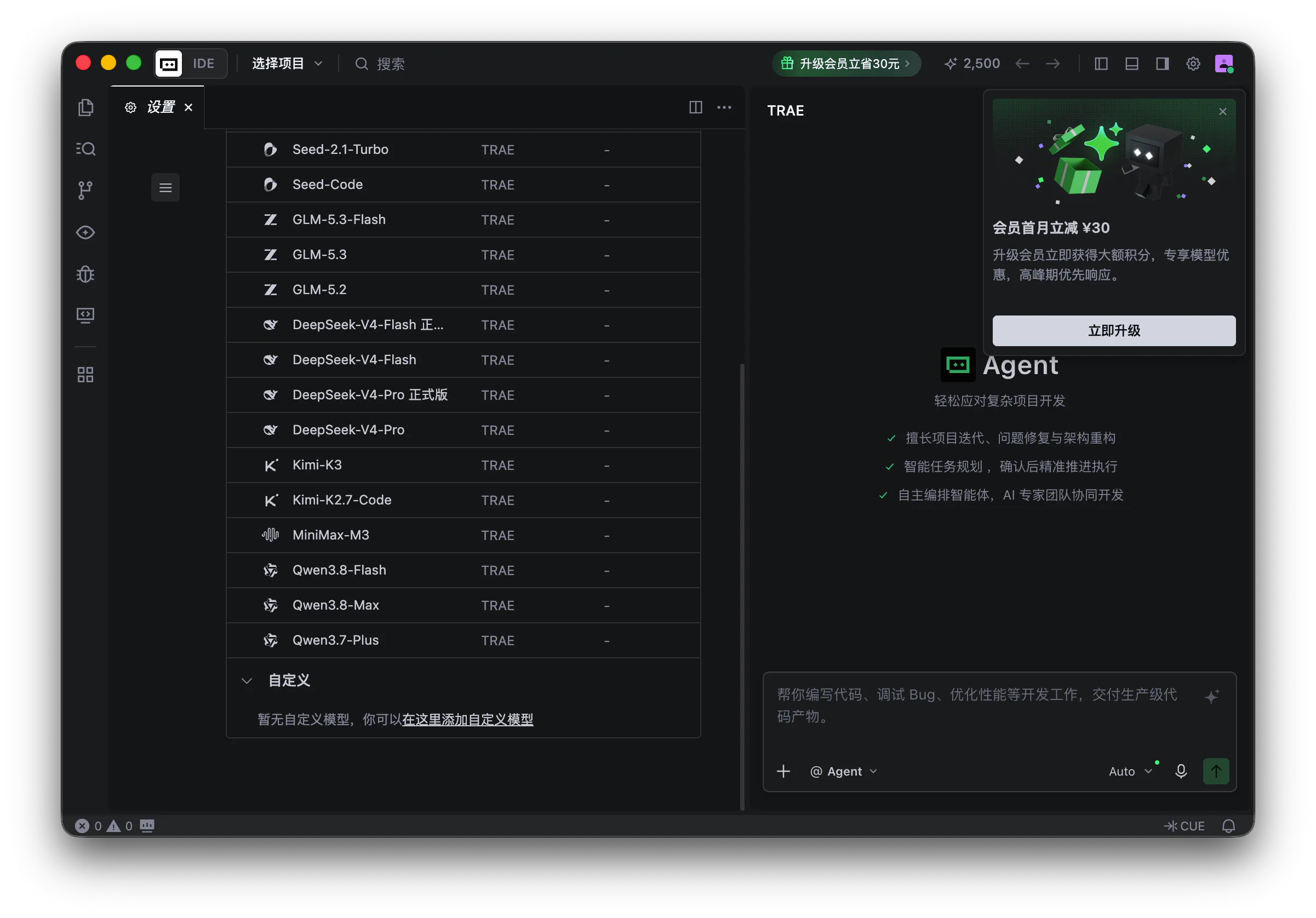Open the user profile avatar
The image size is (1316, 918).
coord(1224,64)
